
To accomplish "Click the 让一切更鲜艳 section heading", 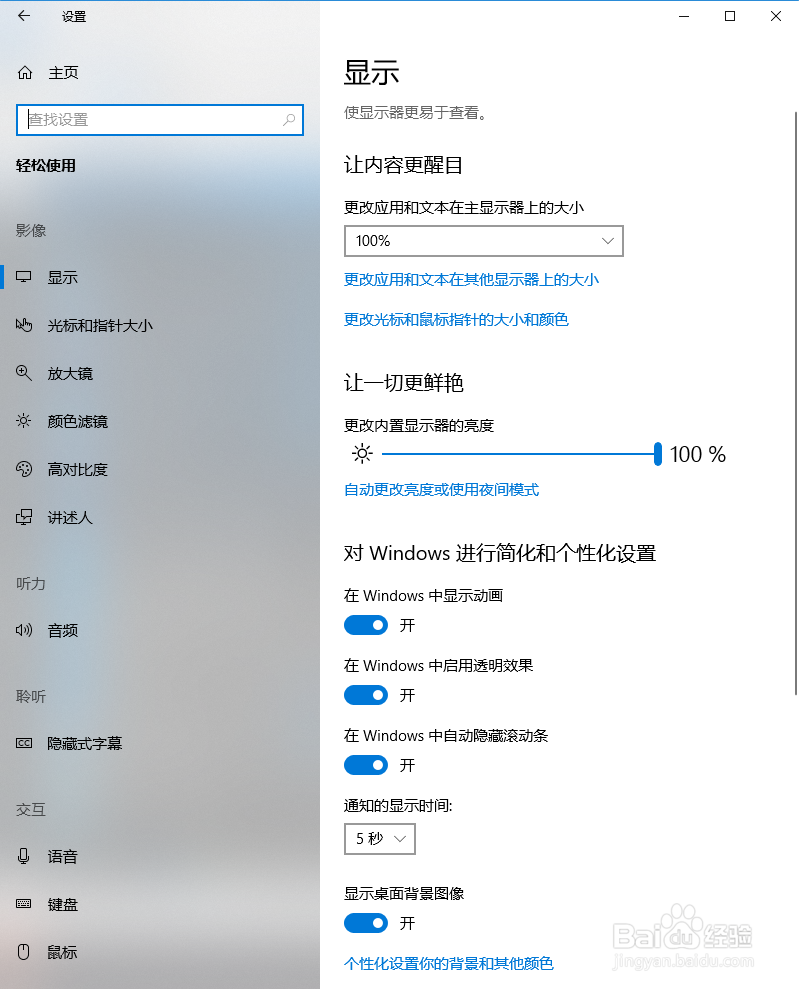I will (403, 382).
